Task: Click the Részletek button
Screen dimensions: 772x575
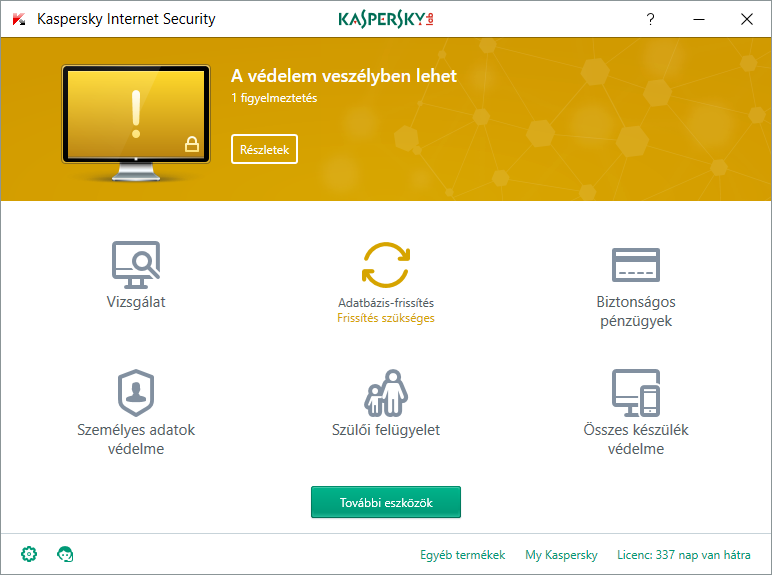Action: point(264,149)
